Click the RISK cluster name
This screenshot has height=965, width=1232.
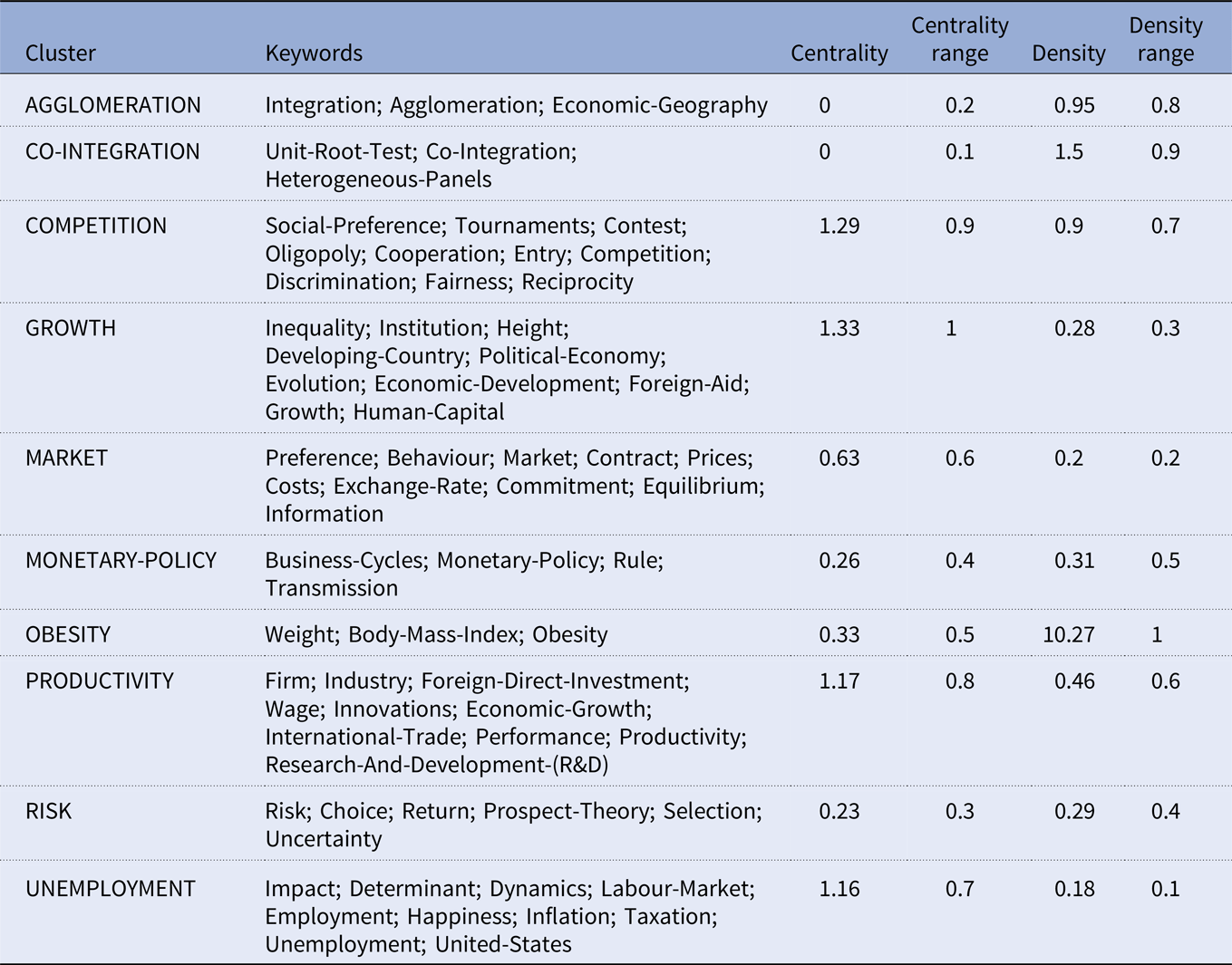click(48, 811)
